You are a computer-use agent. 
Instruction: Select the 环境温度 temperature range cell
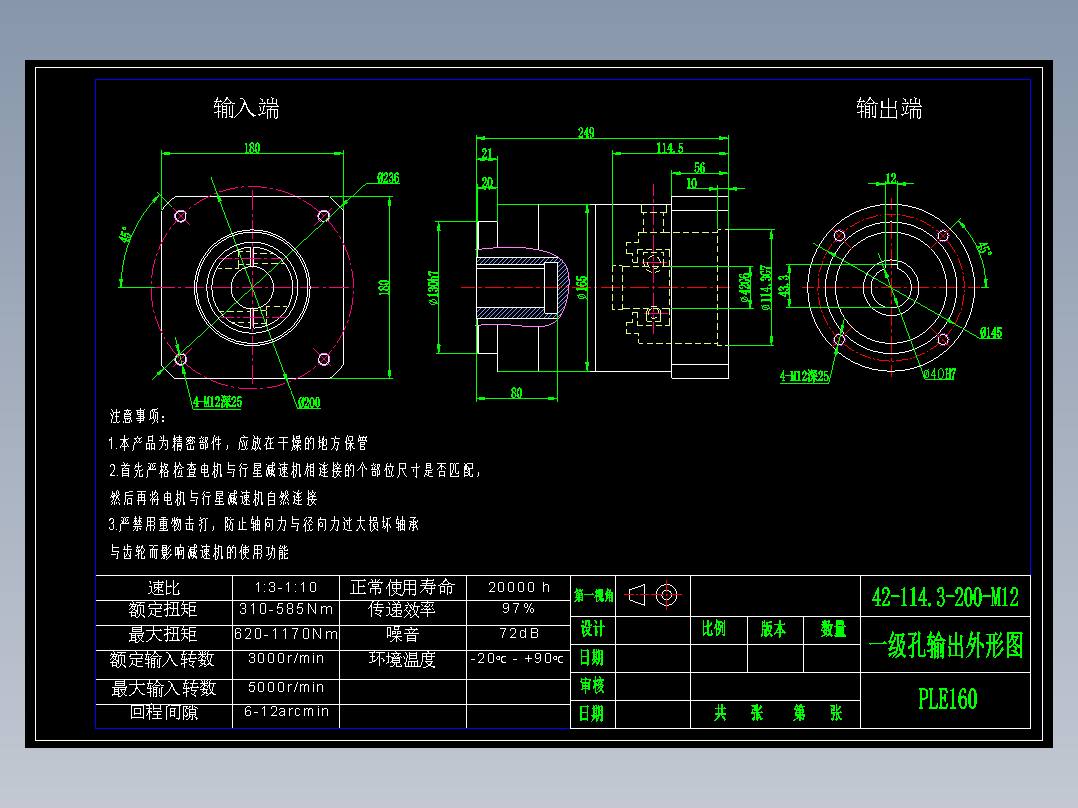click(x=517, y=660)
